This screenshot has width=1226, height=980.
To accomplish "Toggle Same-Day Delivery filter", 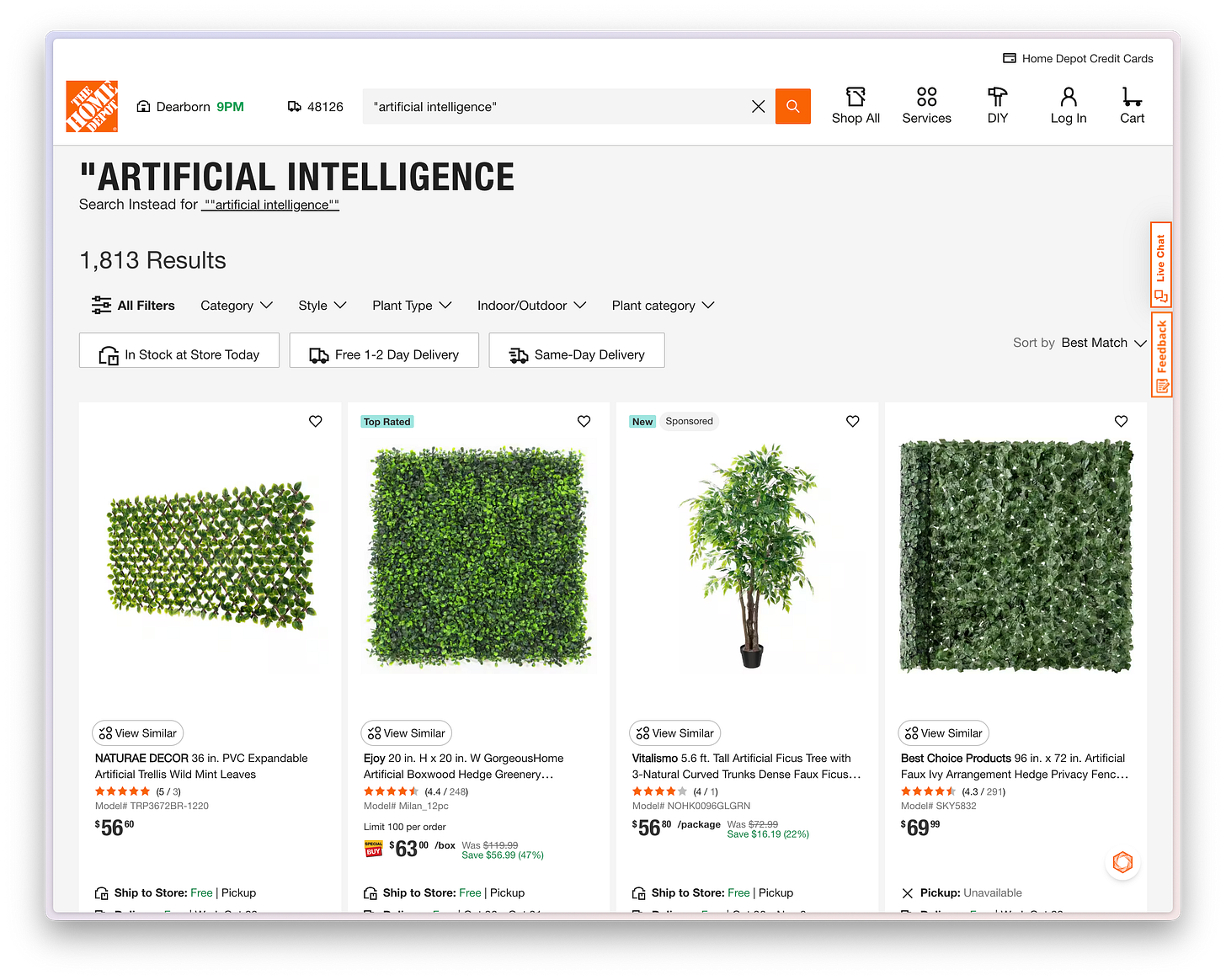I will [577, 351].
